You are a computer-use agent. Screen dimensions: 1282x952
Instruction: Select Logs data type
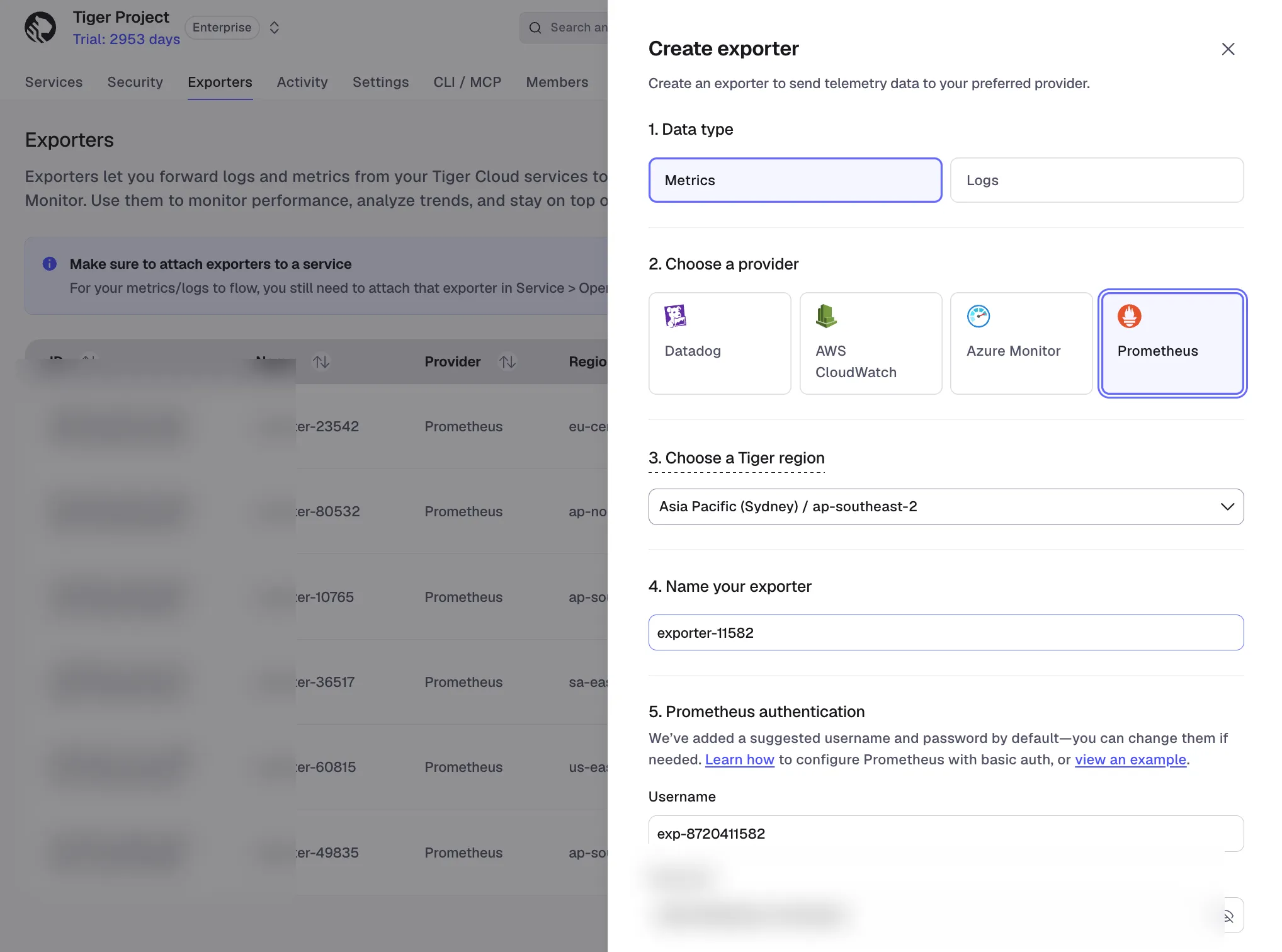click(x=1097, y=180)
